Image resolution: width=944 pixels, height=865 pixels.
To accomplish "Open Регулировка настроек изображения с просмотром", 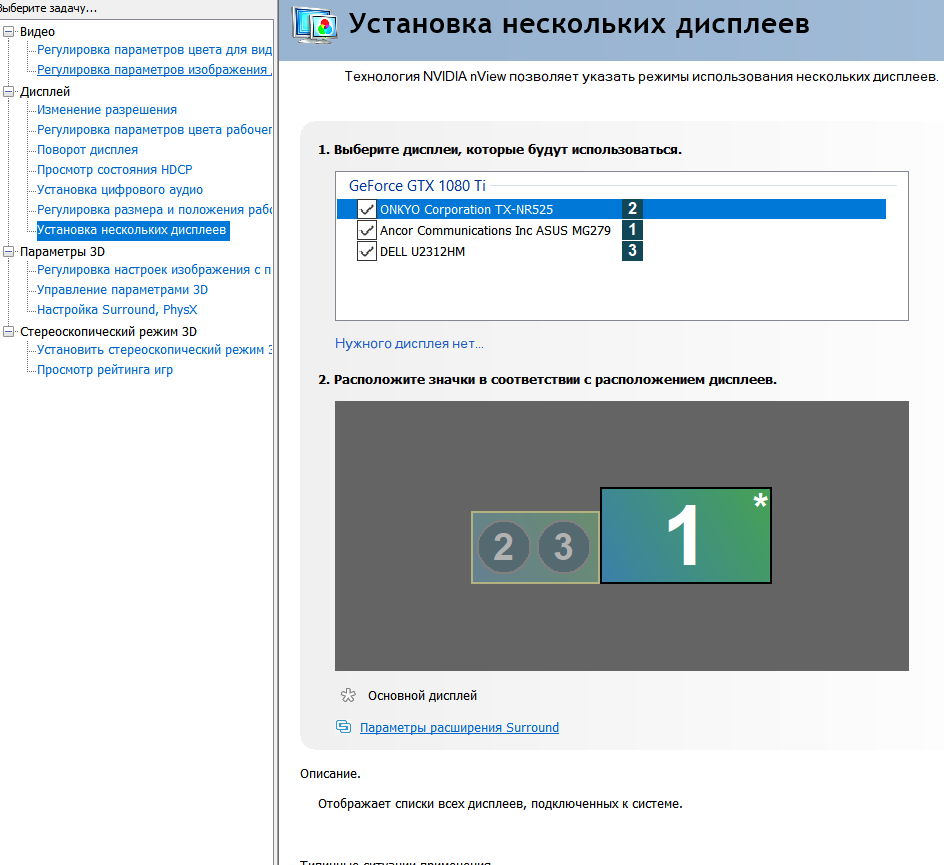I will coord(154,270).
